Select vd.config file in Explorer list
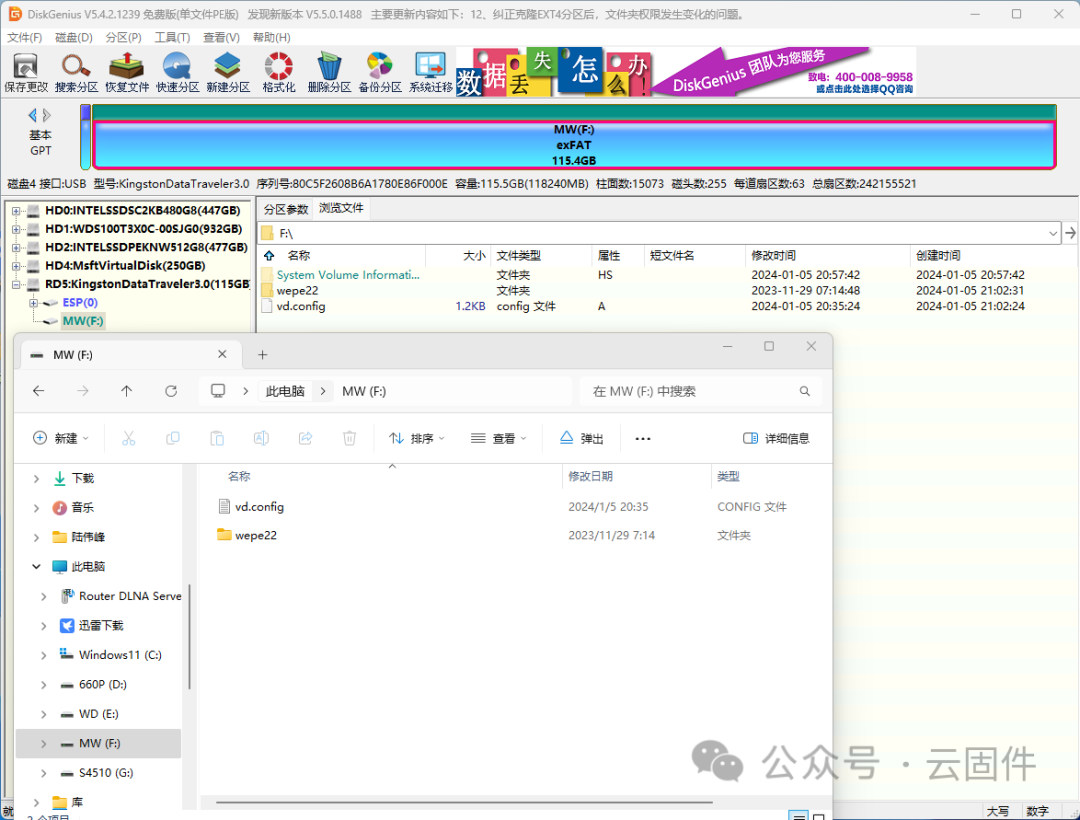1080x820 pixels. (259, 507)
